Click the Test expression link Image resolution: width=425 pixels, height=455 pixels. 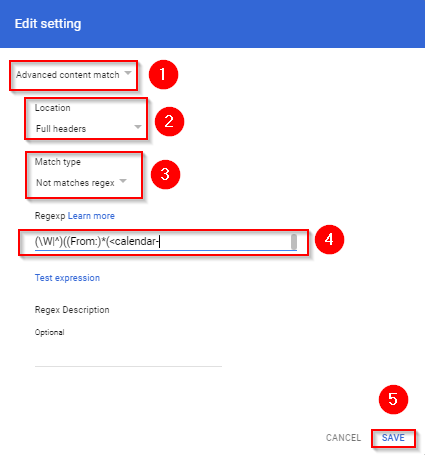(x=67, y=278)
